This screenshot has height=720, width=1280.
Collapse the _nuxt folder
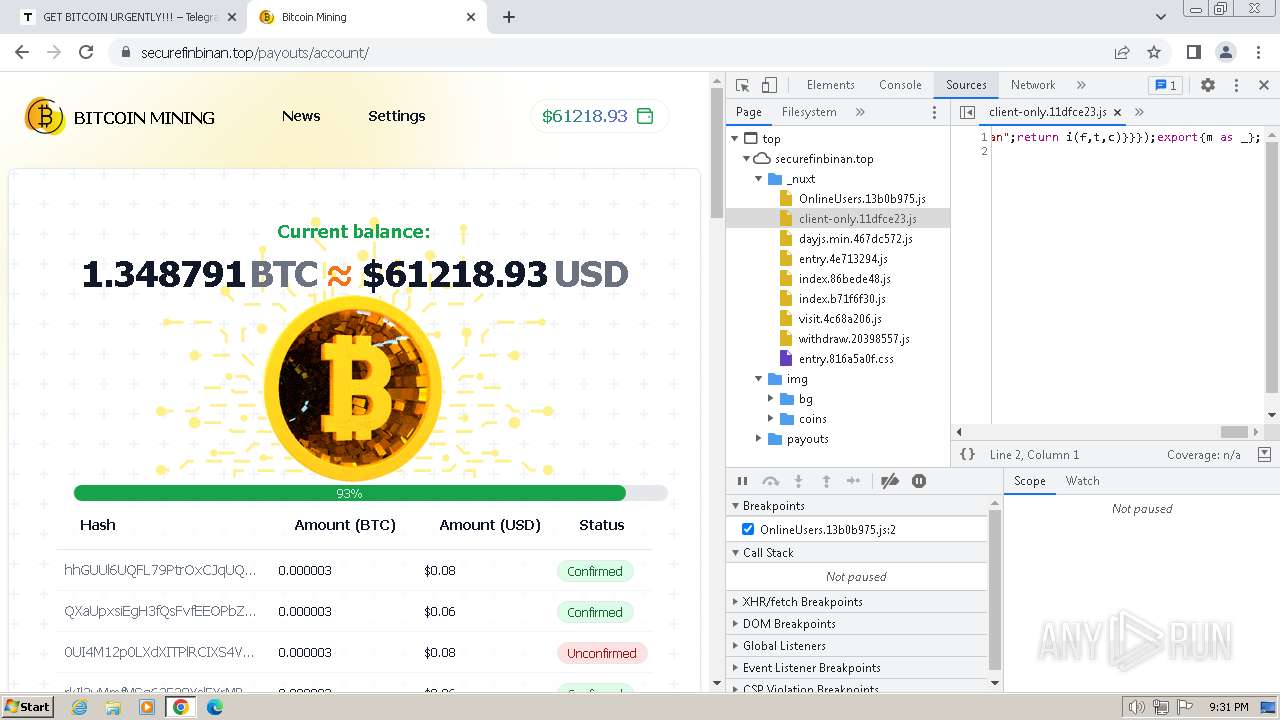pos(759,179)
